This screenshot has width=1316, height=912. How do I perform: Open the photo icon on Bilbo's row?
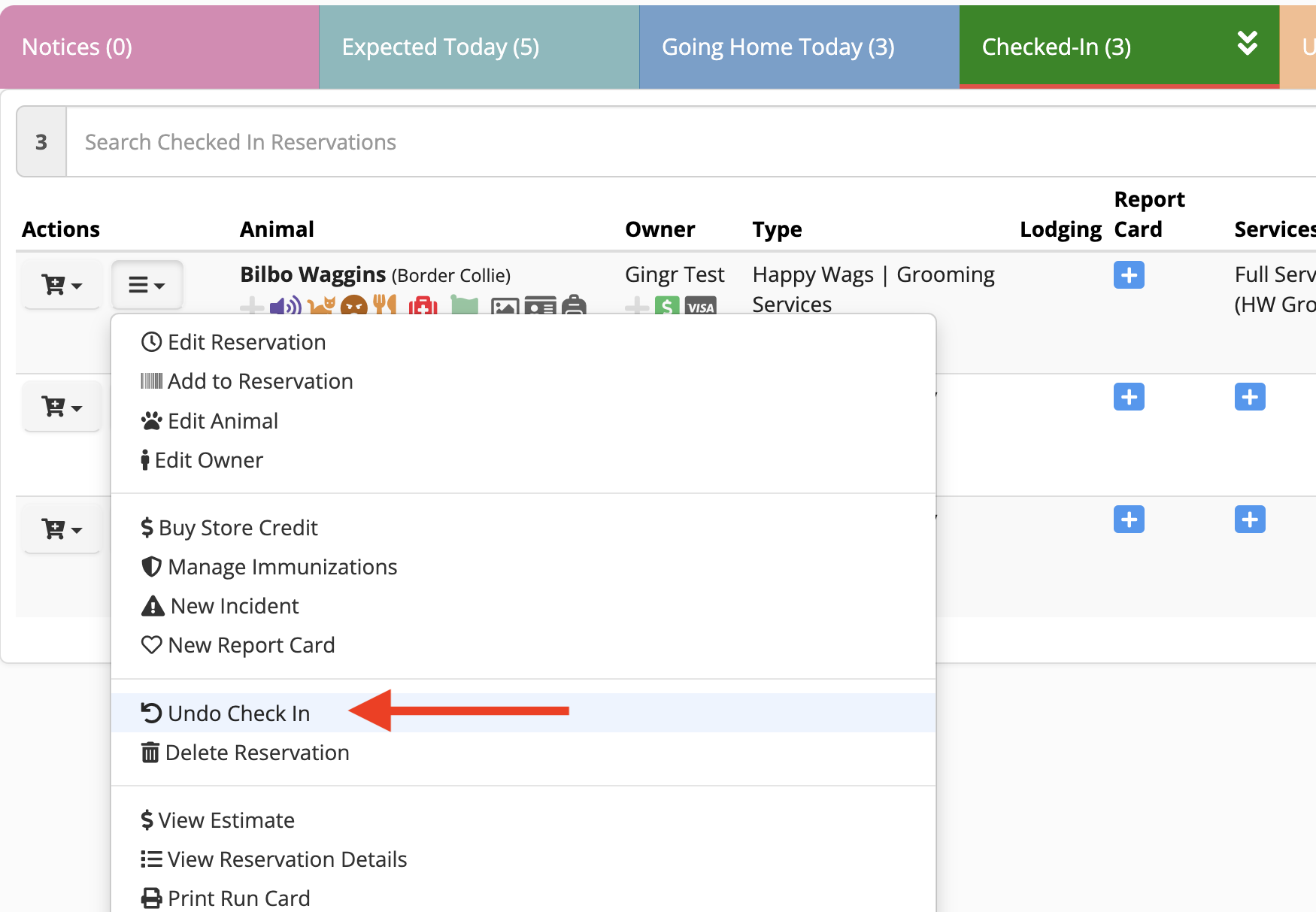pyautogui.click(x=505, y=307)
